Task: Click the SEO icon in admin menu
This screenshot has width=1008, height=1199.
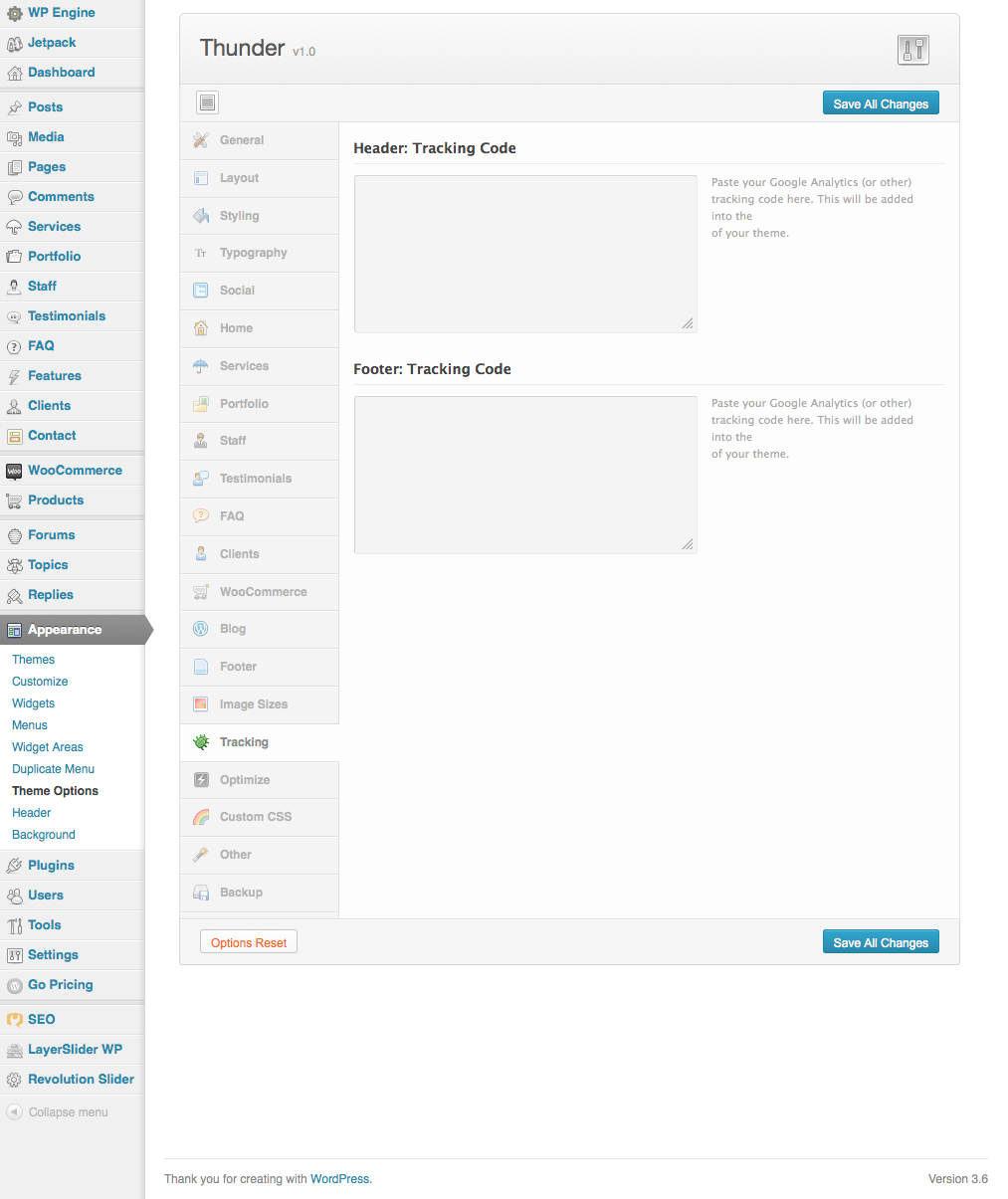Action: click(14, 1020)
